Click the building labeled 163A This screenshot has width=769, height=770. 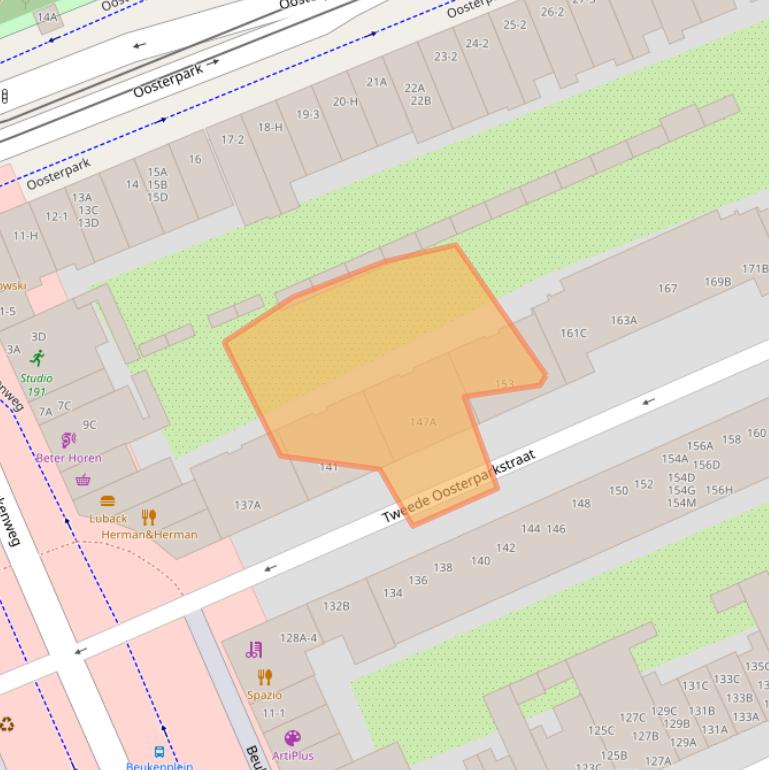(x=624, y=320)
